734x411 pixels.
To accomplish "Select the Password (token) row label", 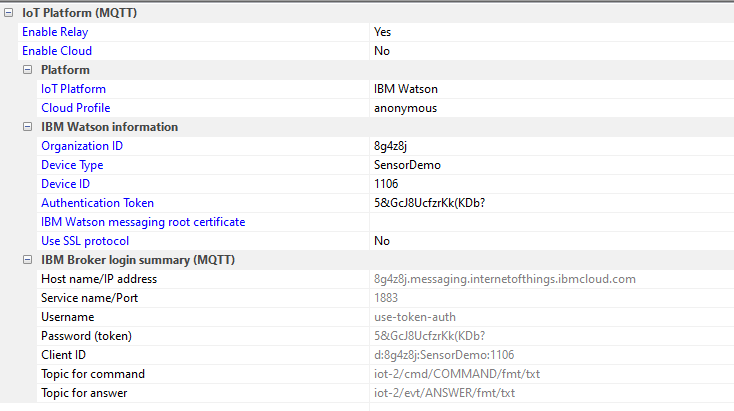I will click(86, 336).
